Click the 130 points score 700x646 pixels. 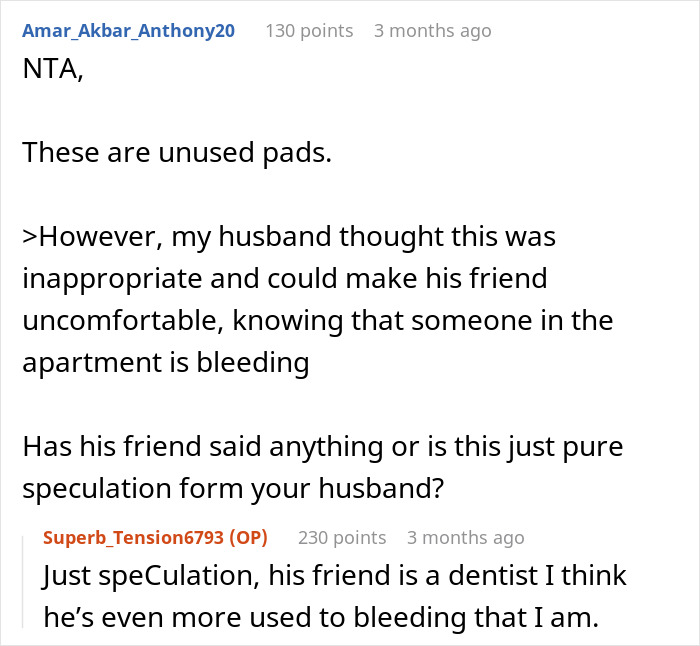coord(309,31)
